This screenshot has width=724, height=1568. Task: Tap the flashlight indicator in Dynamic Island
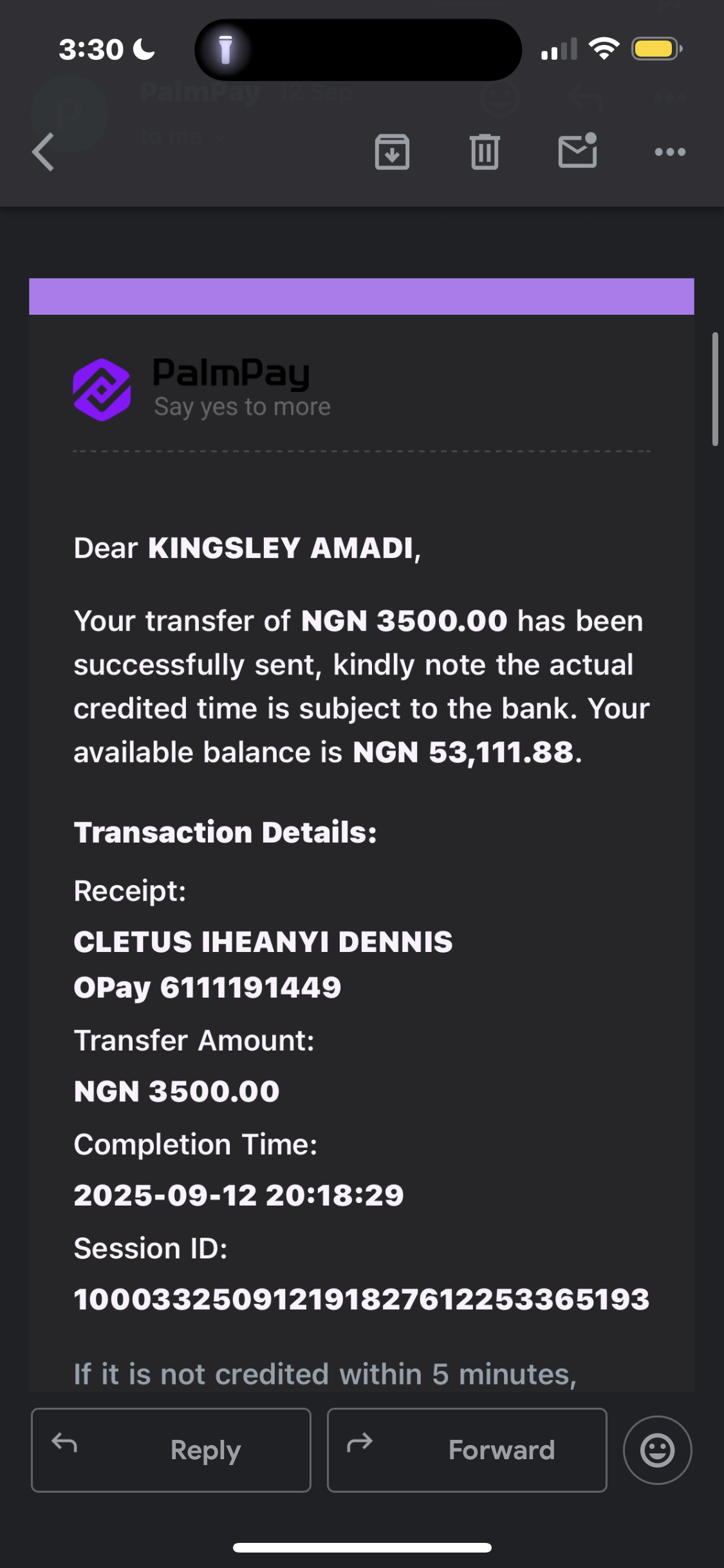[225, 50]
